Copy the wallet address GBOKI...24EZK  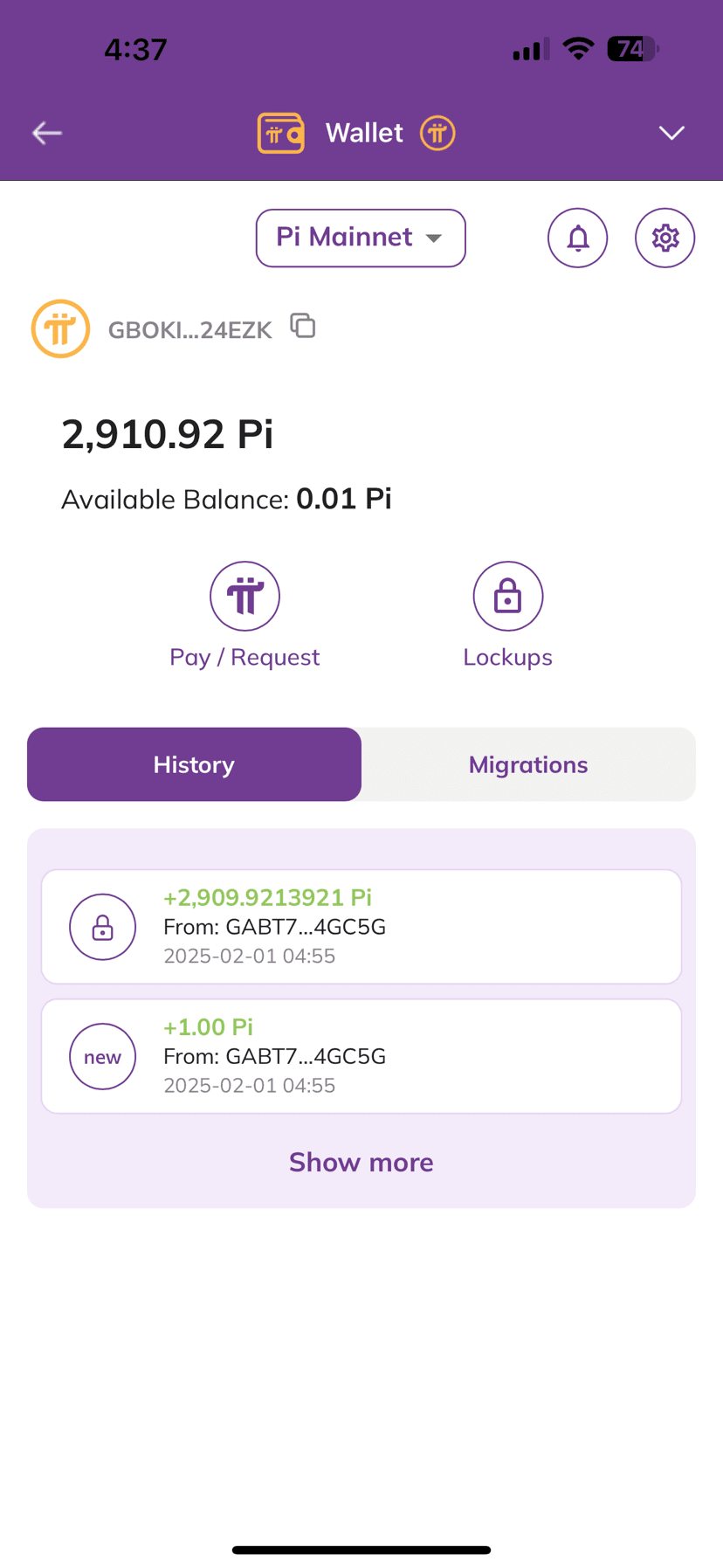(x=303, y=326)
